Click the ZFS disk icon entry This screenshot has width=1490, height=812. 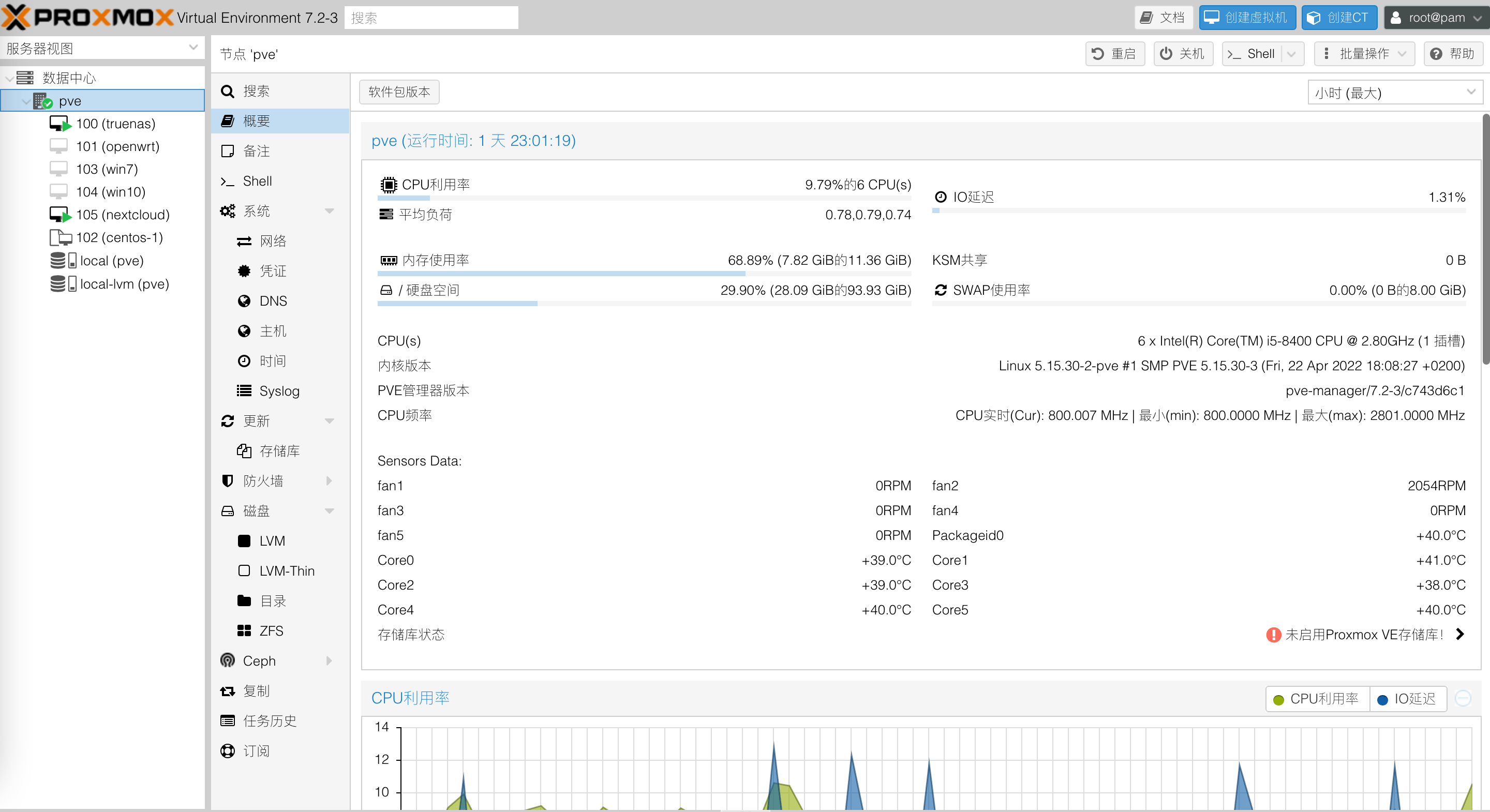point(244,630)
